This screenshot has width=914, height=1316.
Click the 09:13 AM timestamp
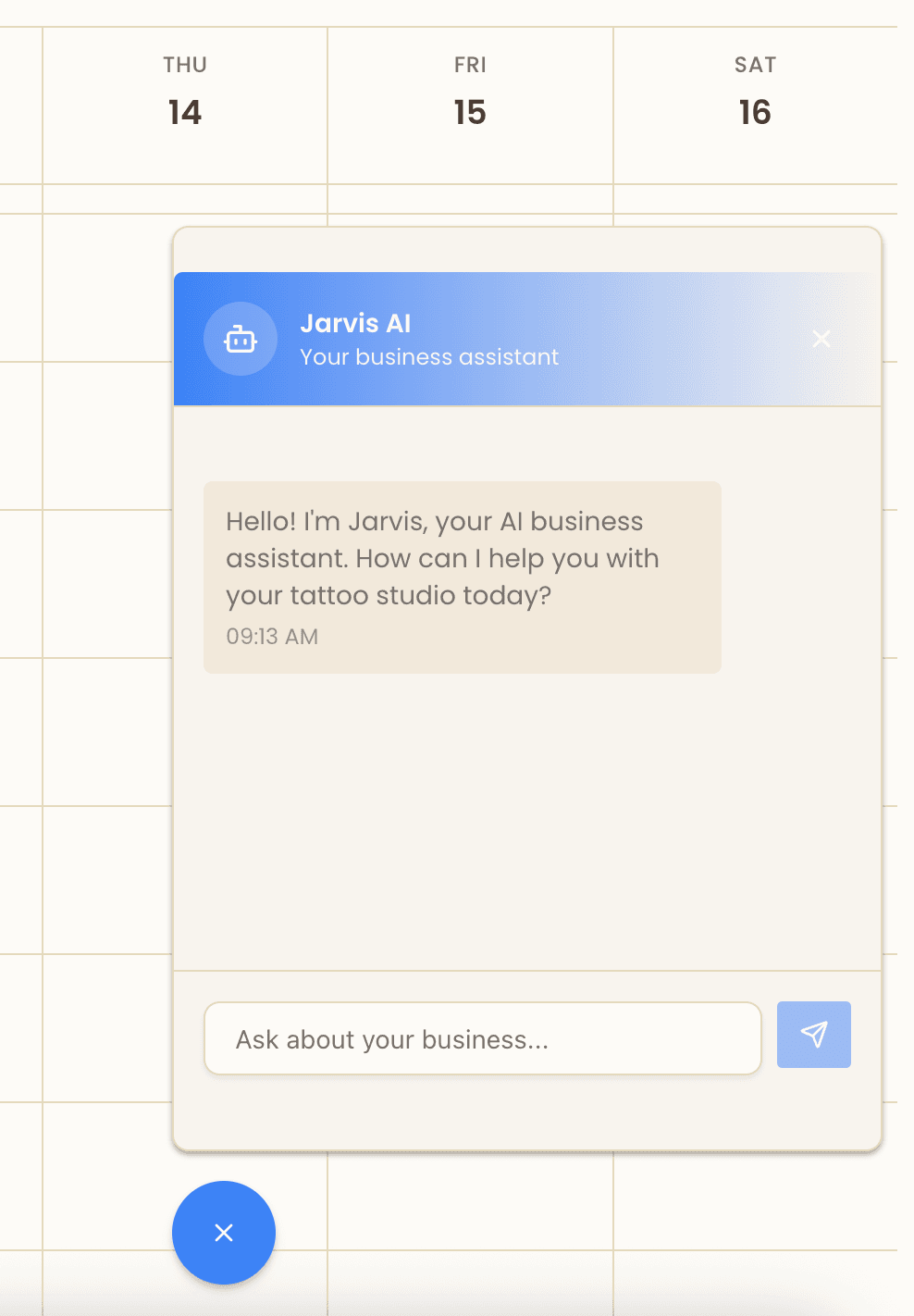[x=272, y=637]
